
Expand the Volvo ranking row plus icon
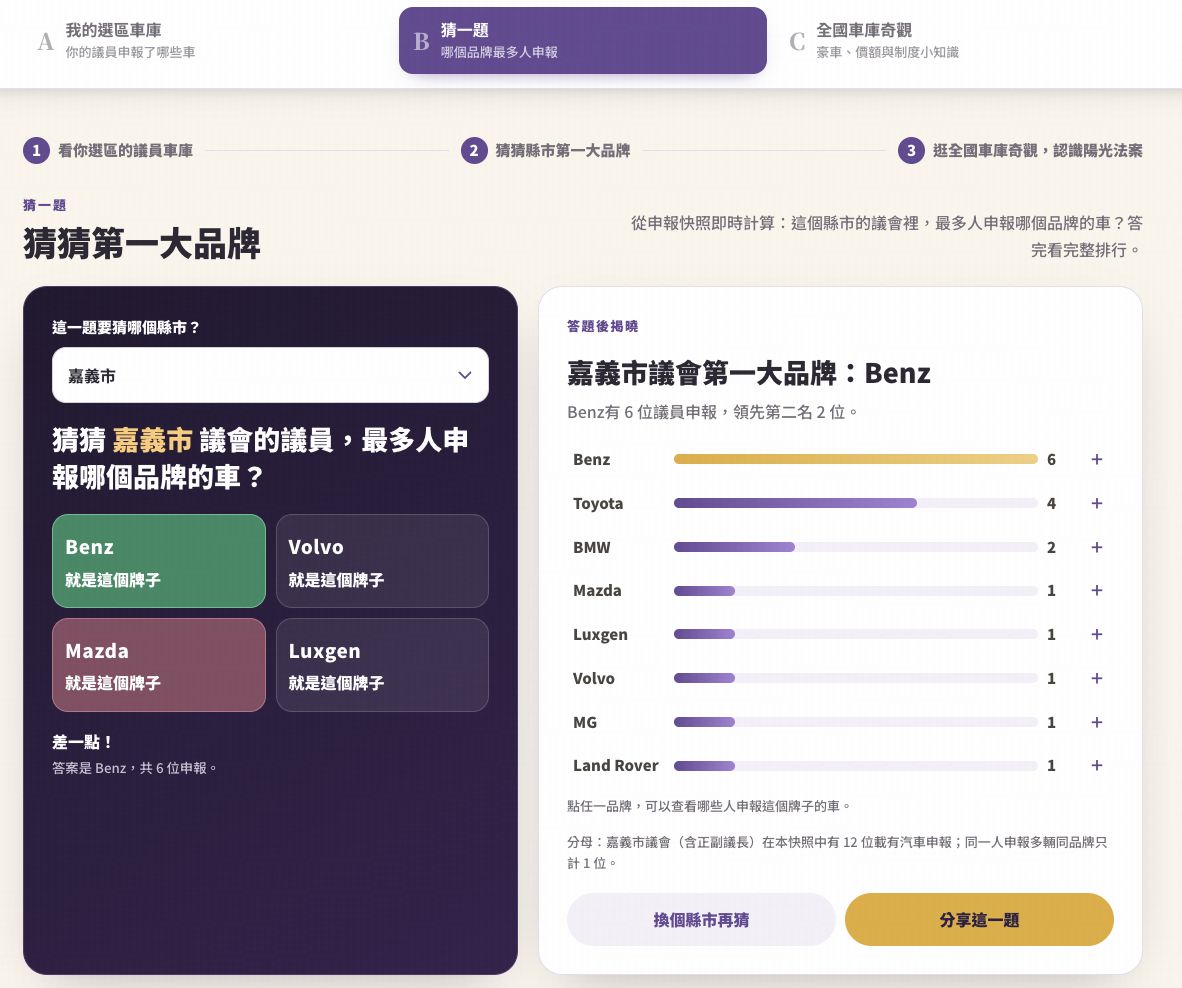(1097, 678)
